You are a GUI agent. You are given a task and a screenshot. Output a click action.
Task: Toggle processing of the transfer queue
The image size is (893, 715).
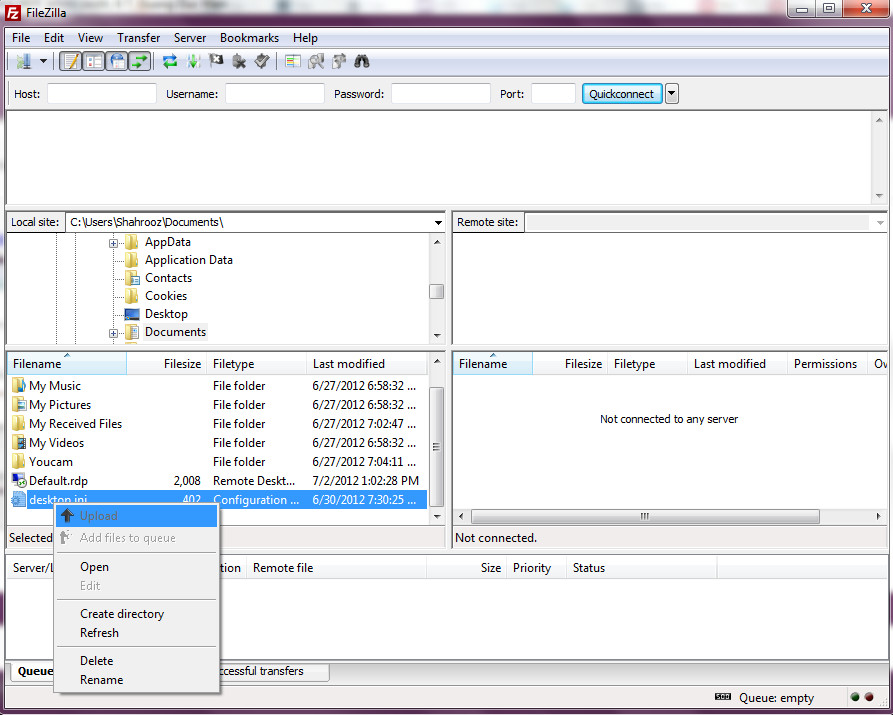click(193, 61)
